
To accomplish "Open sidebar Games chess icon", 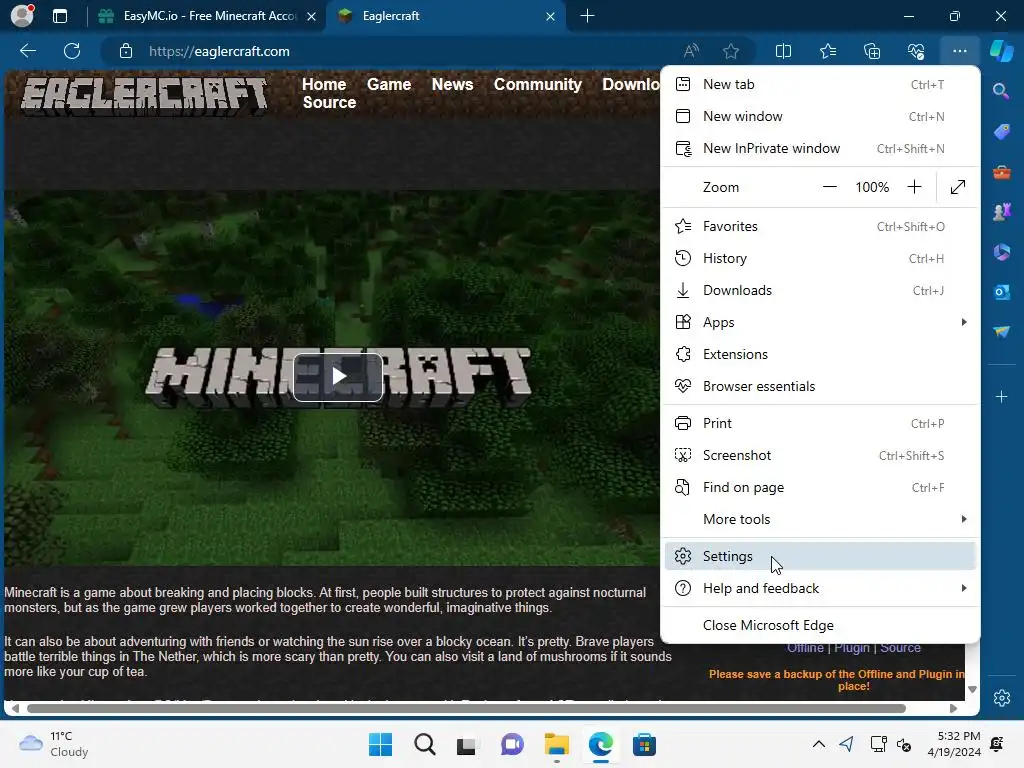I will pos(1001,212).
